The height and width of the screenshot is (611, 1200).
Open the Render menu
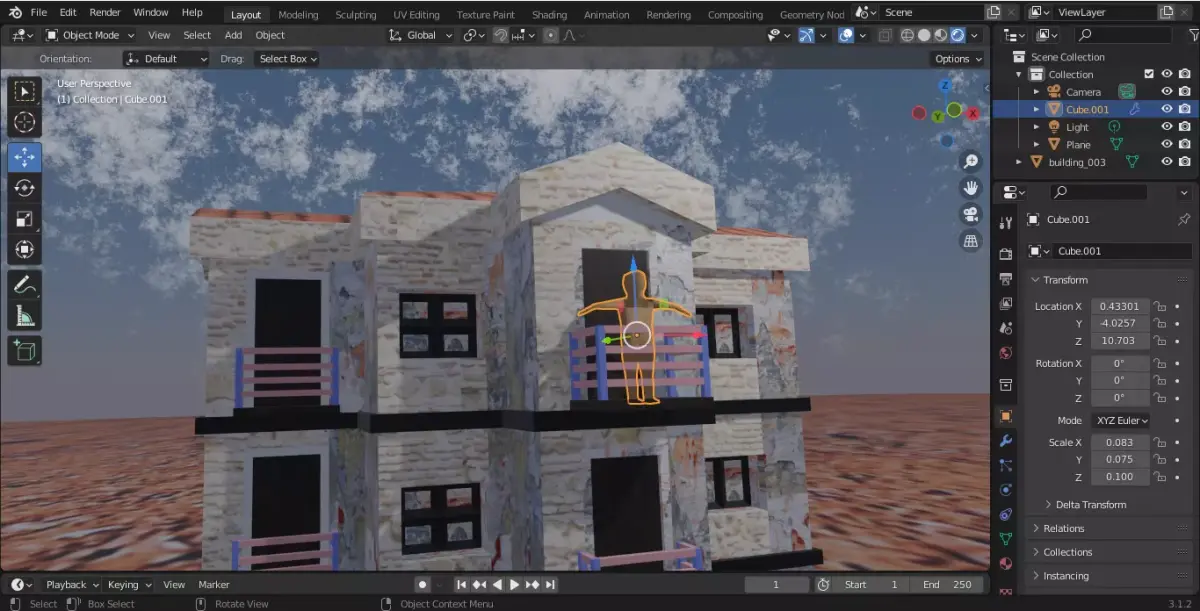click(105, 13)
